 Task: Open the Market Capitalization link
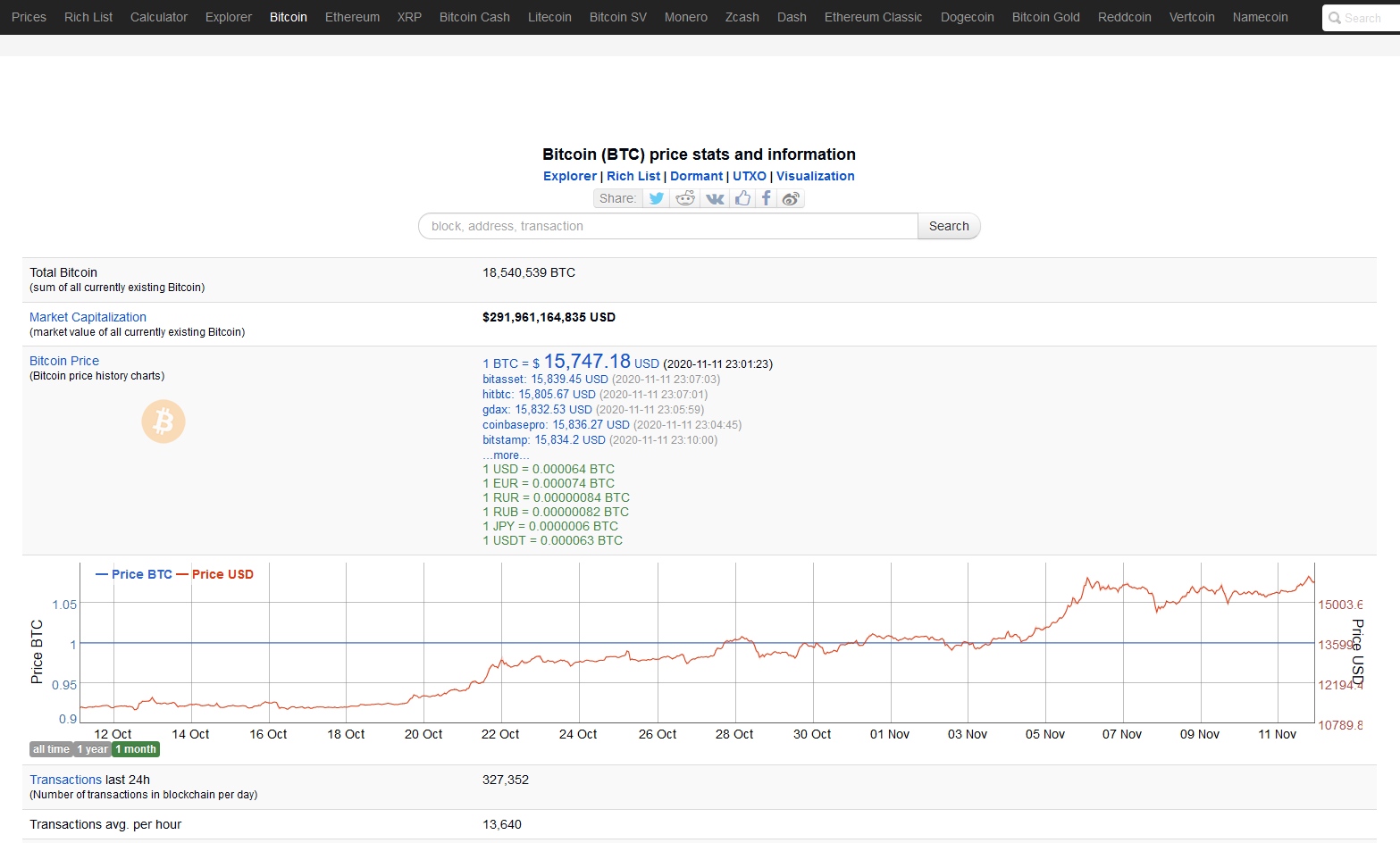88,317
